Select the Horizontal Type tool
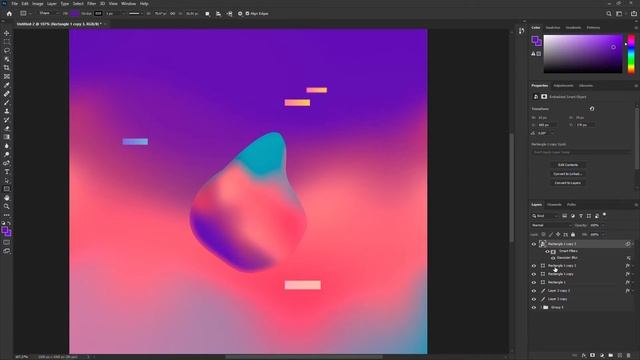This screenshot has height=360, width=640. [7, 171]
